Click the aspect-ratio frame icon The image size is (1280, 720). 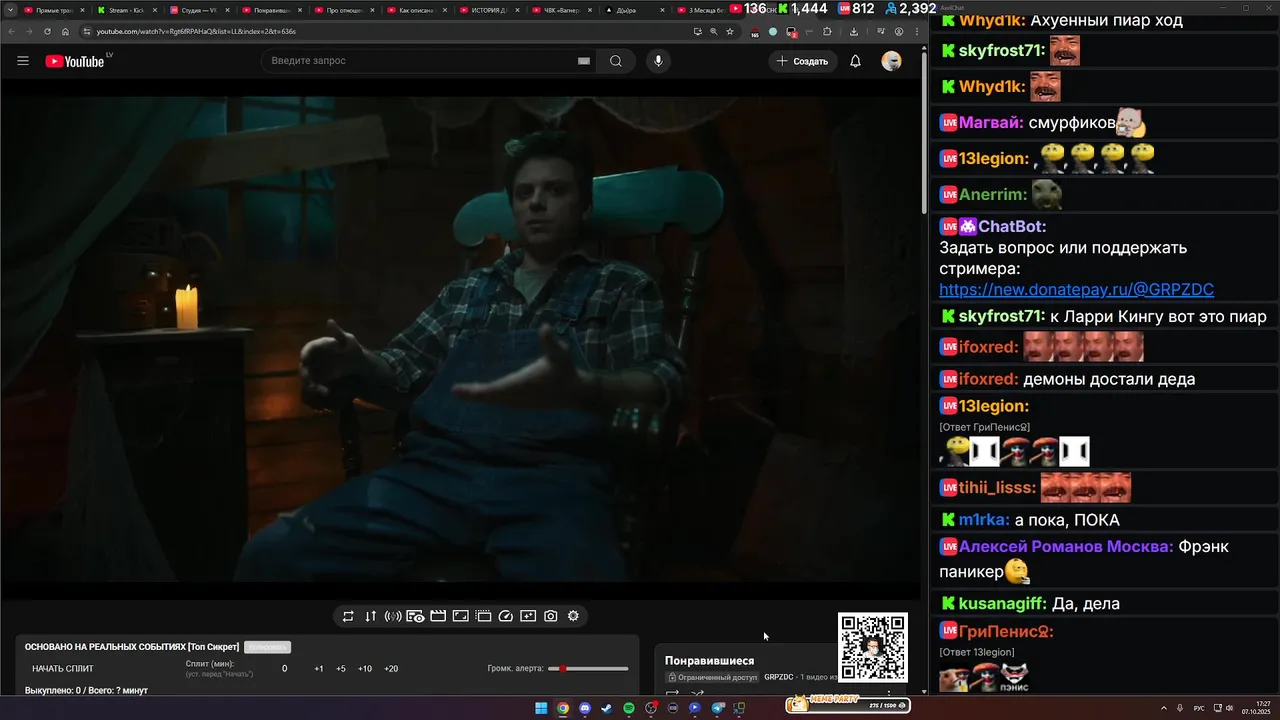[x=461, y=616]
